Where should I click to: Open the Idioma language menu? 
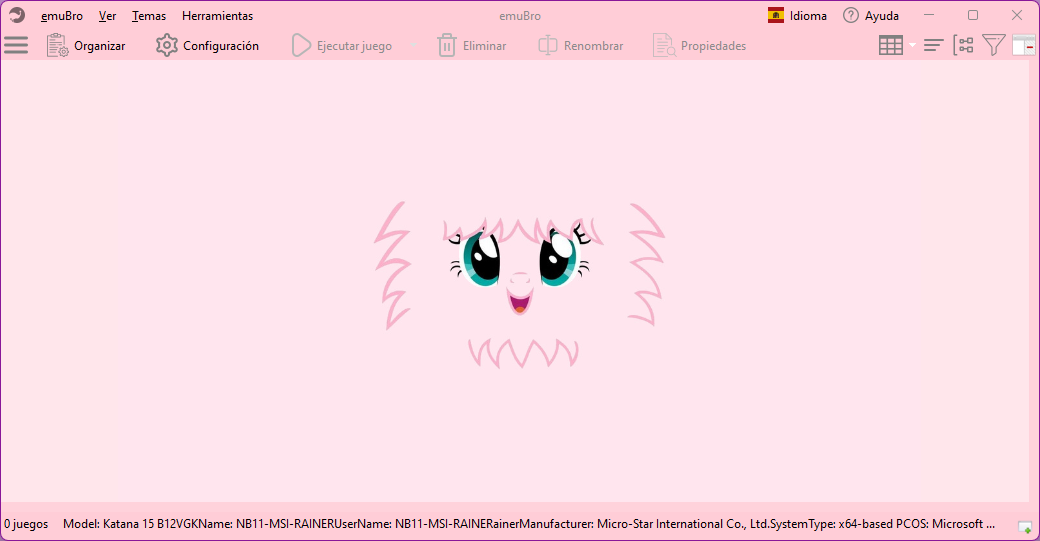pyautogui.click(x=797, y=15)
